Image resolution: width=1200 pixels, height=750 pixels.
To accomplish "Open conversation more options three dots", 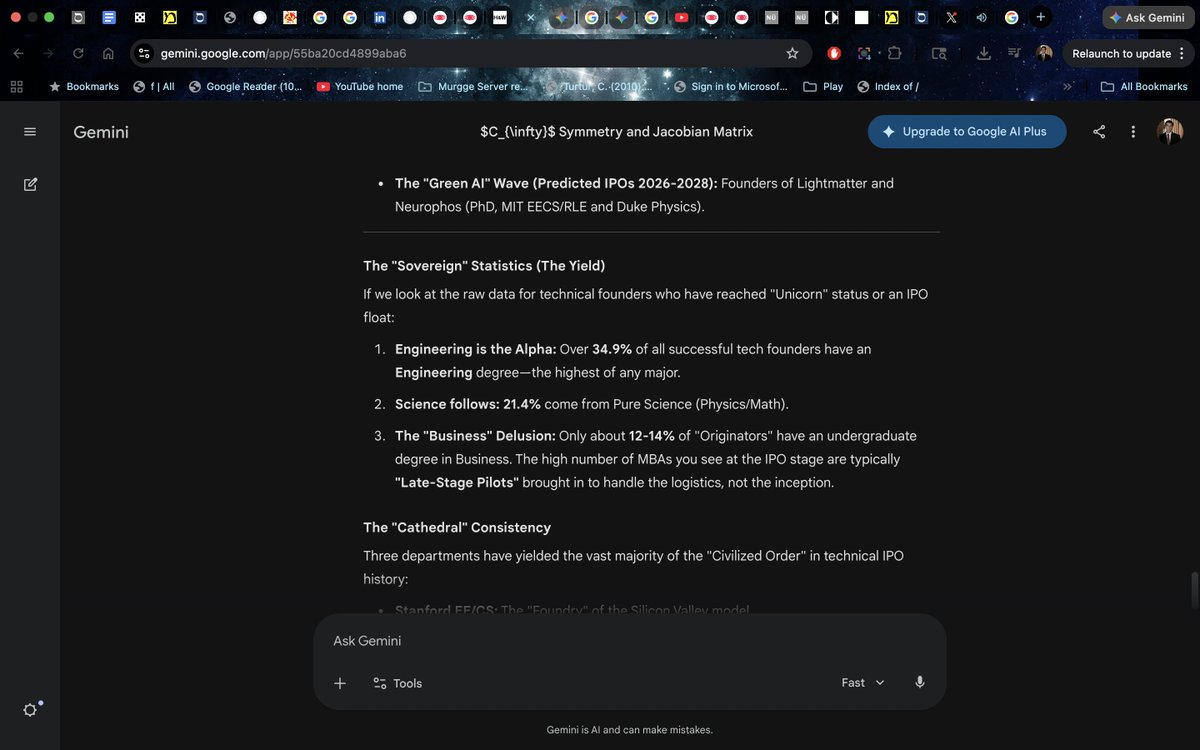I will pyautogui.click(x=1133, y=132).
